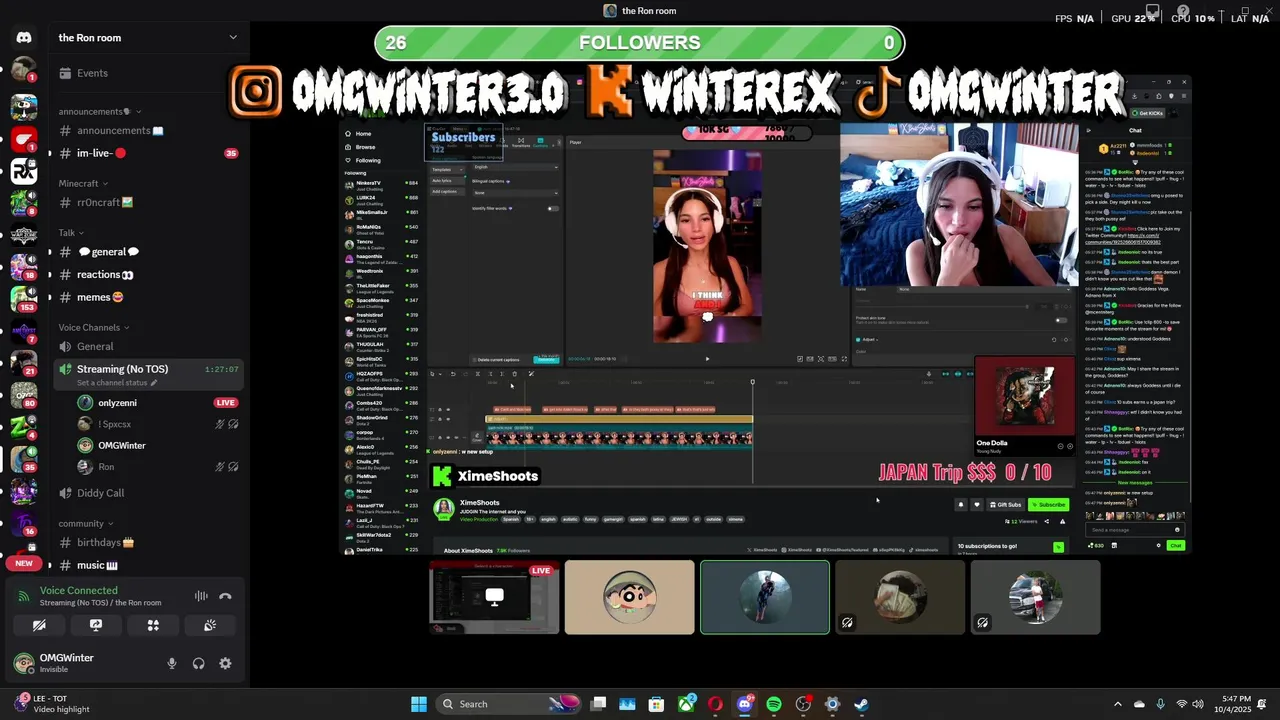
Task: Deafen with headphones icon
Action: coord(199,663)
